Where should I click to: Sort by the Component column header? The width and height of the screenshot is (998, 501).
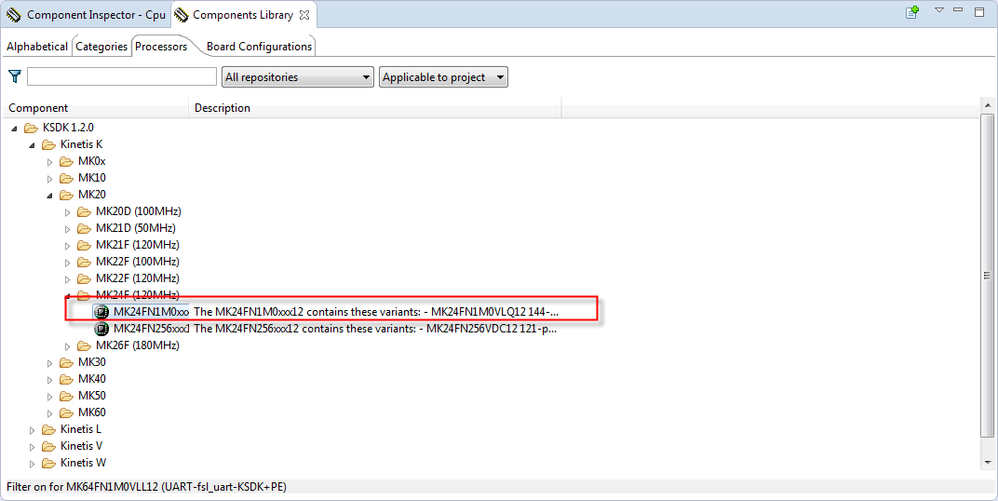click(x=95, y=108)
